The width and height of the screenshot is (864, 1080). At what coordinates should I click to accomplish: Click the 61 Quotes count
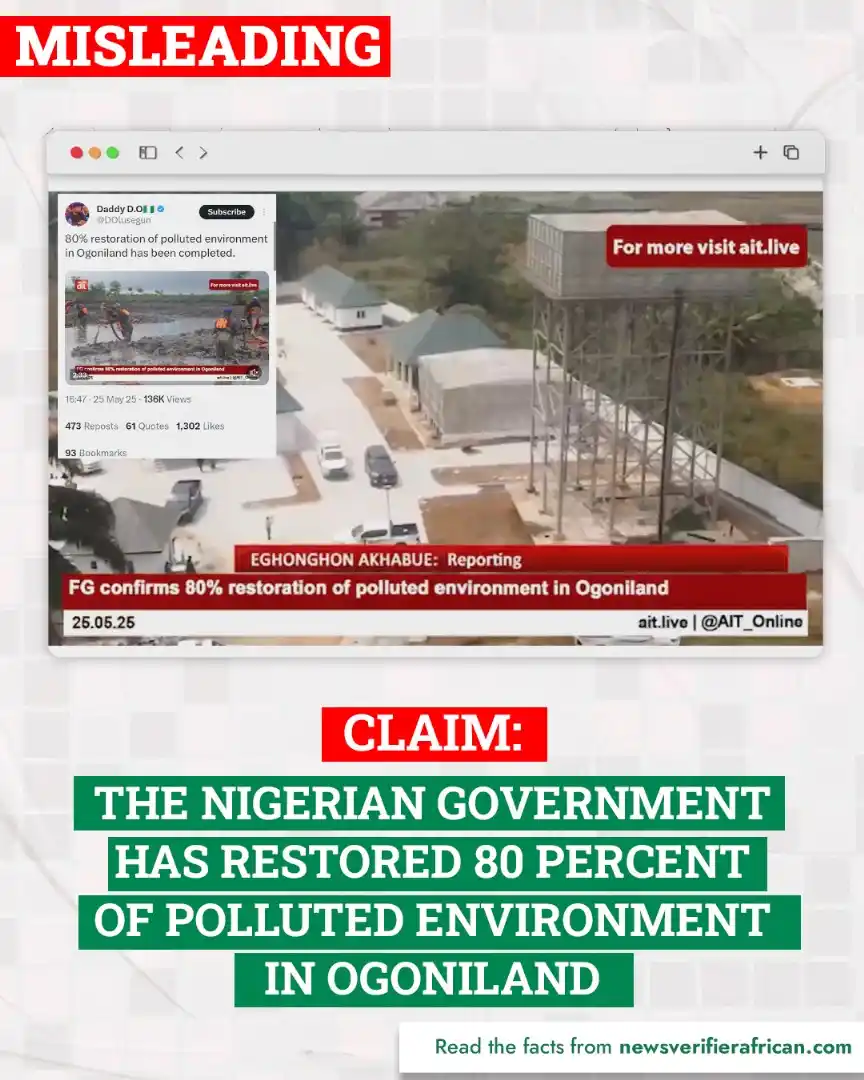click(x=147, y=426)
